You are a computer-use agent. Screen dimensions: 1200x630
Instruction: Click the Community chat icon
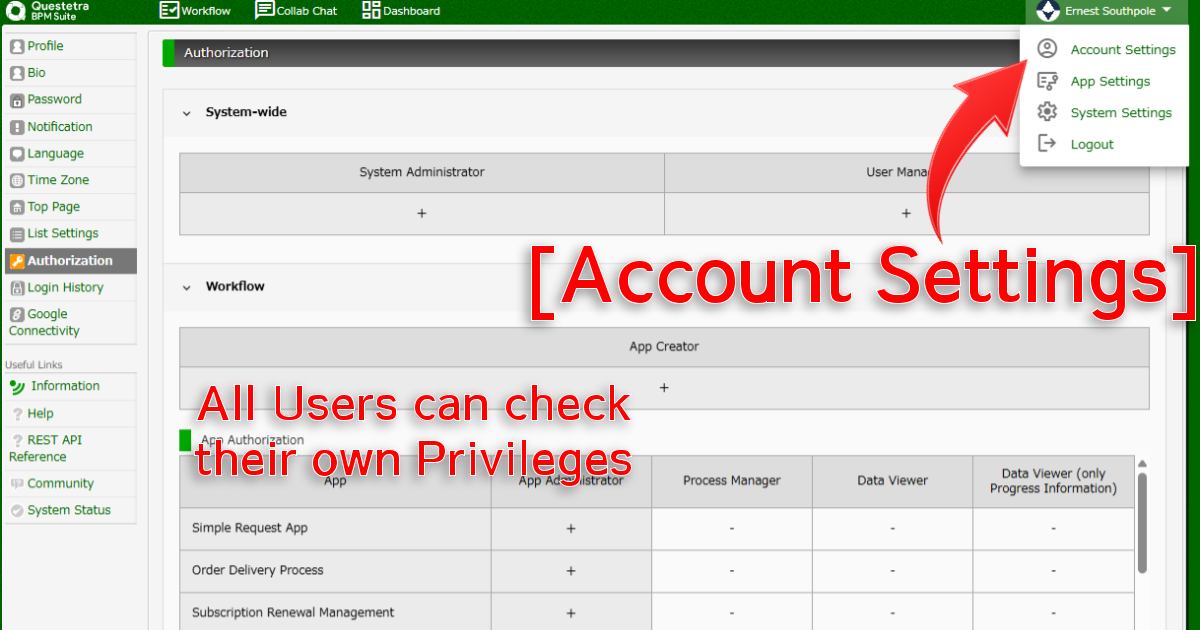[x=17, y=484]
